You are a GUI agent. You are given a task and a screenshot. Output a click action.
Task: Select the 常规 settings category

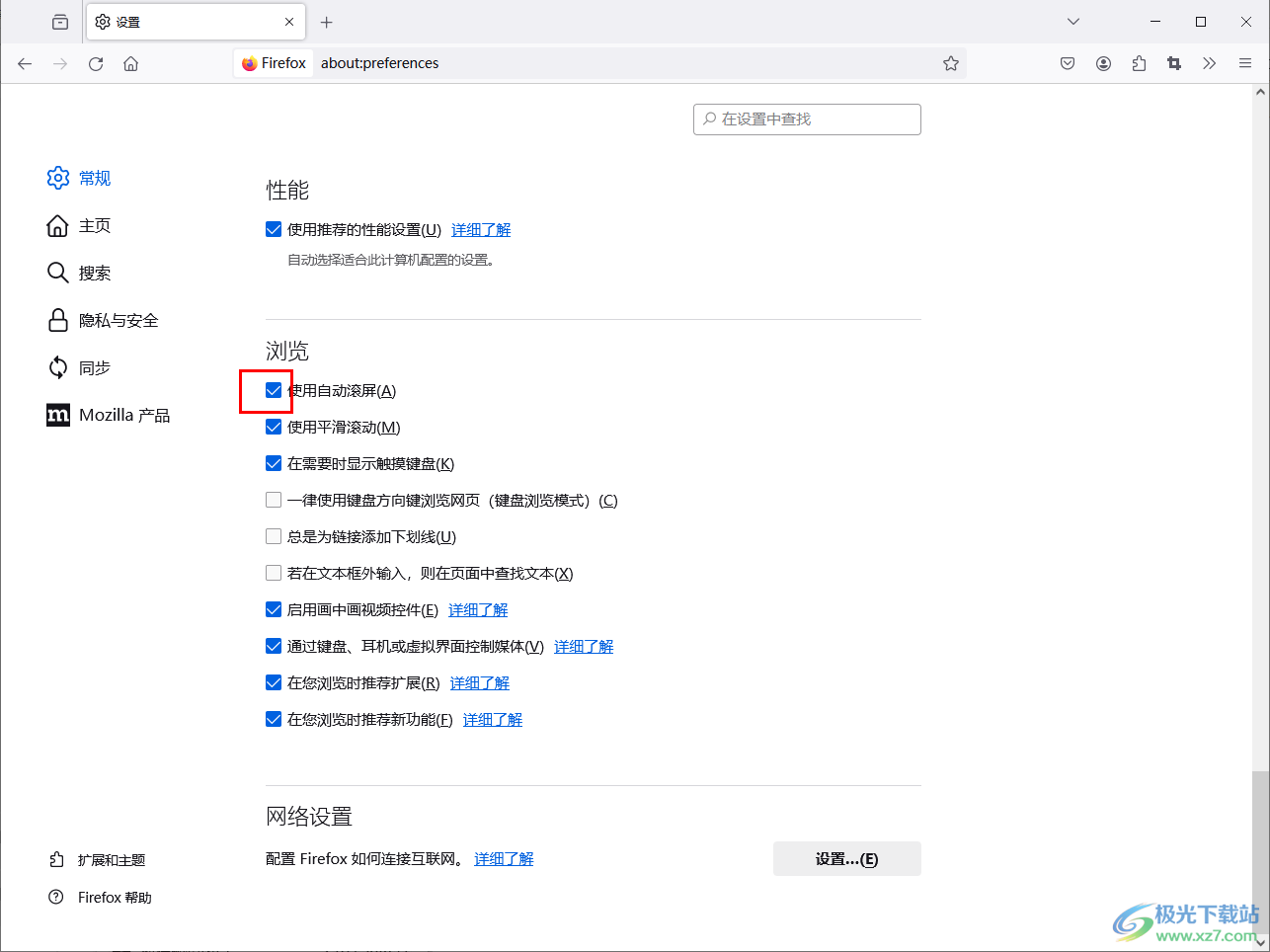79,178
